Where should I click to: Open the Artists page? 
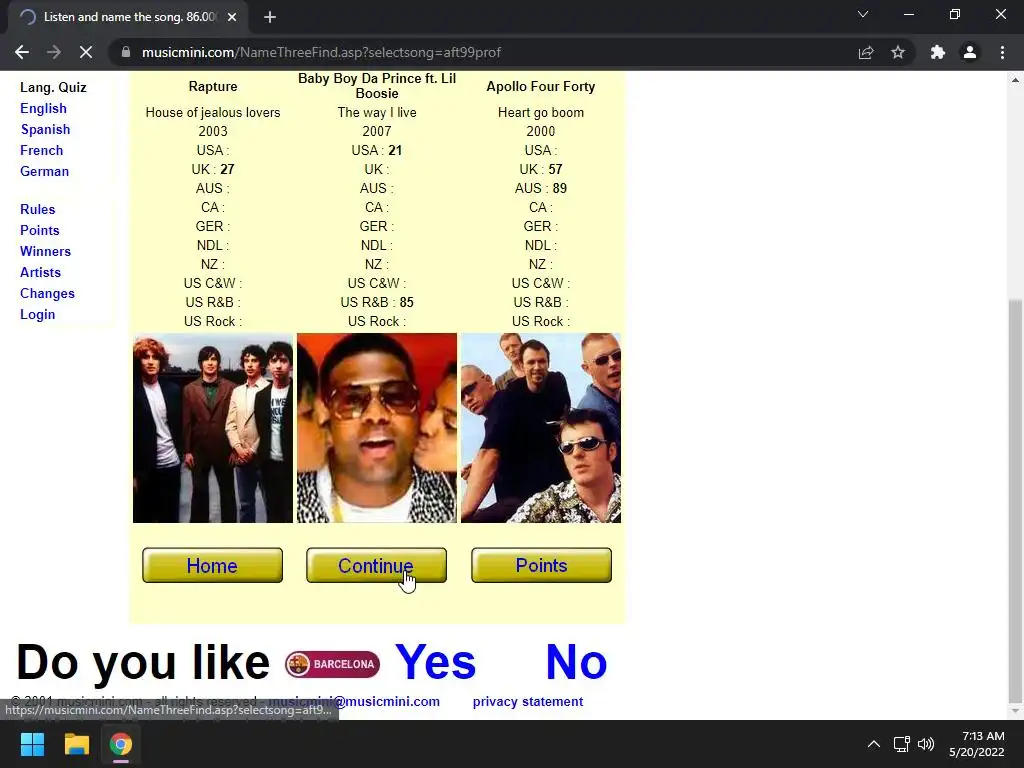(40, 272)
